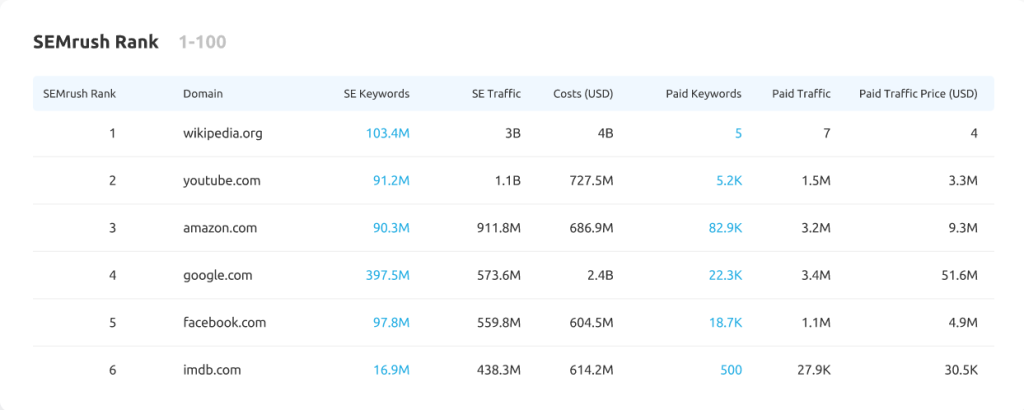Screen dimensions: 1024x410
Task: Click the Paid Keywords column header
Action: click(x=704, y=93)
